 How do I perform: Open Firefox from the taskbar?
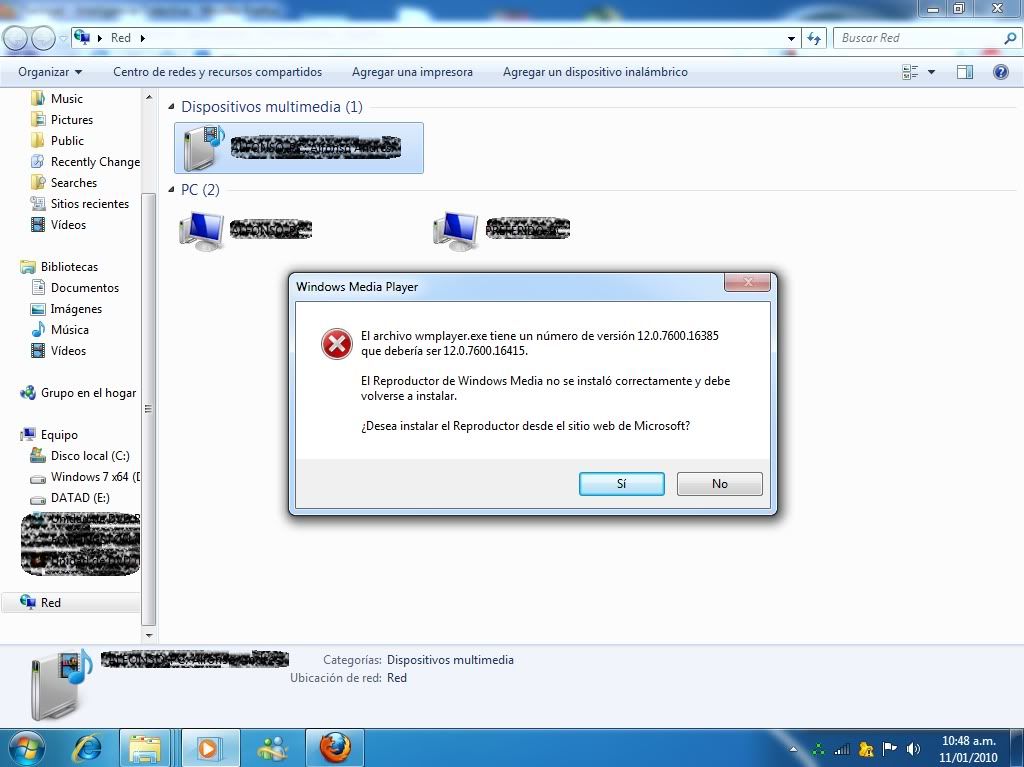334,748
